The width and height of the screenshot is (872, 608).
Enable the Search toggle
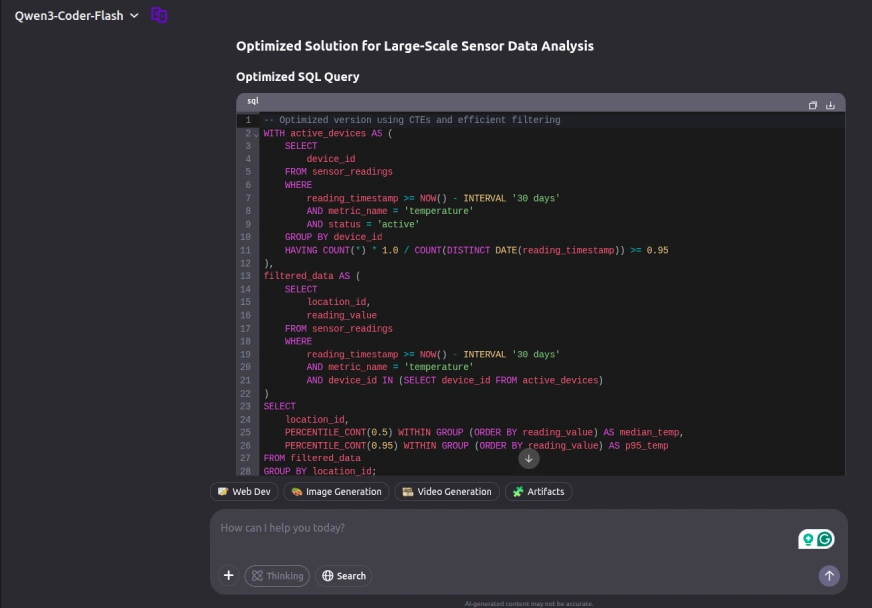click(x=344, y=576)
